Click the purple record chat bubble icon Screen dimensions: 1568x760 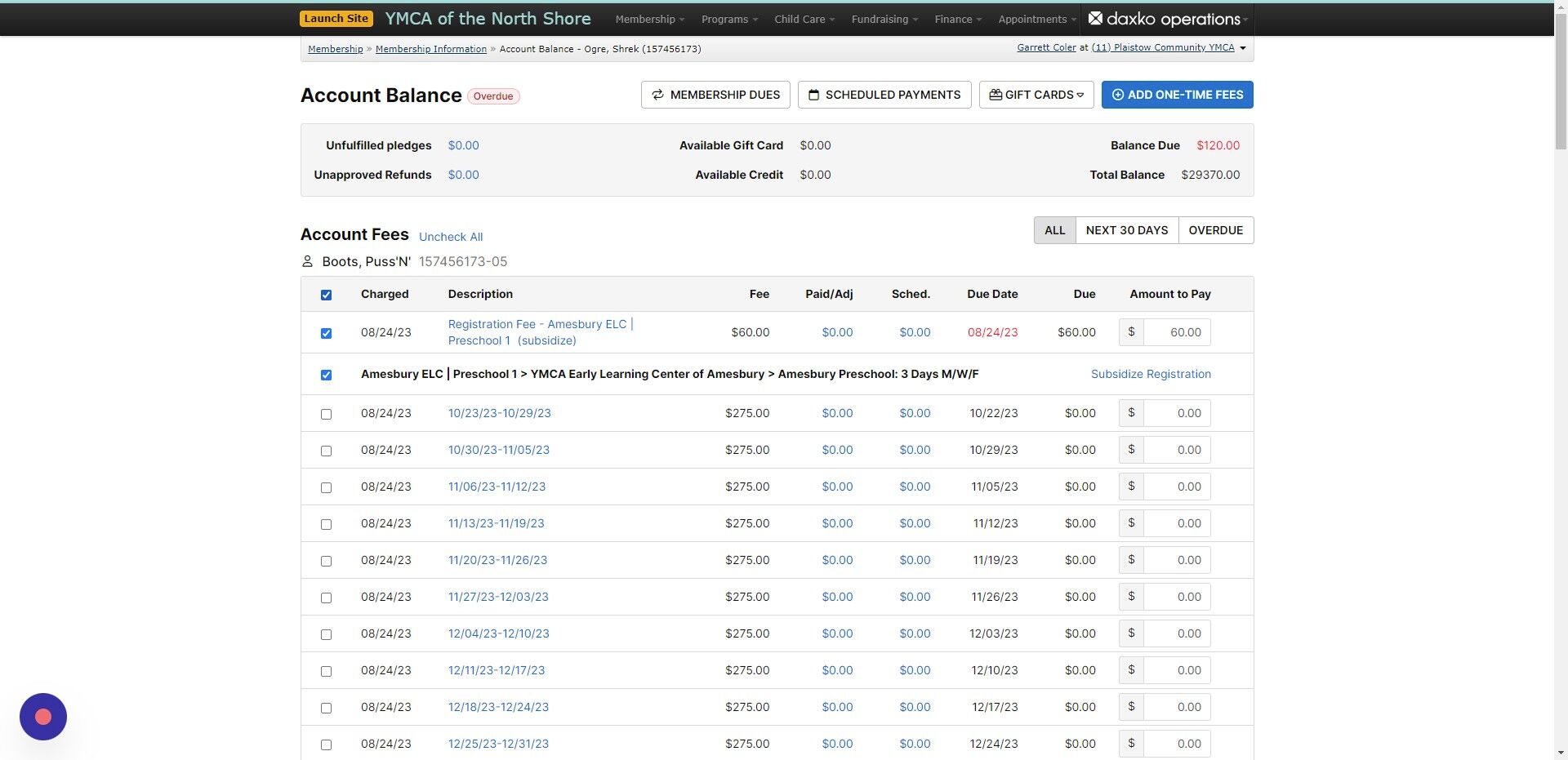tap(43, 717)
